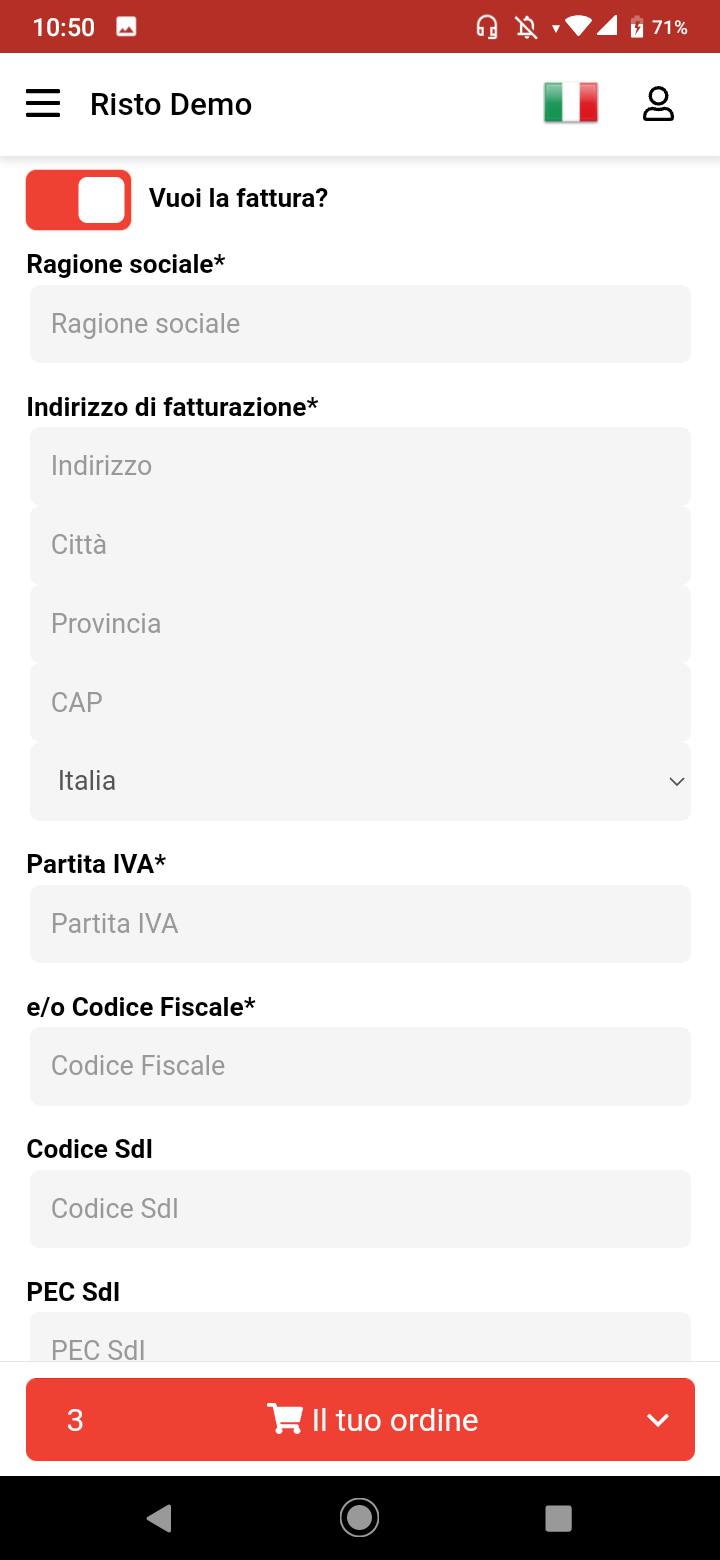The width and height of the screenshot is (720, 1560).
Task: Disable the "Vuoi la fattura?" switch
Action: 79,199
